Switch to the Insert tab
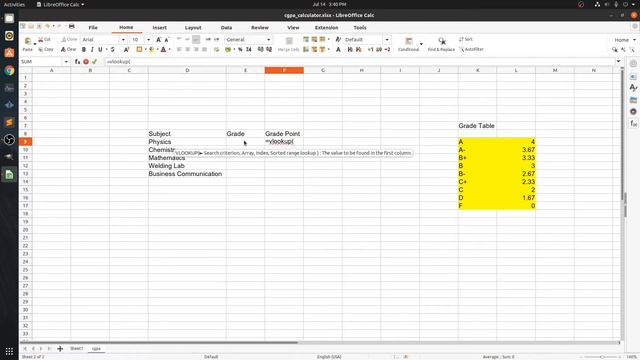640x360 pixels. (x=160, y=27)
